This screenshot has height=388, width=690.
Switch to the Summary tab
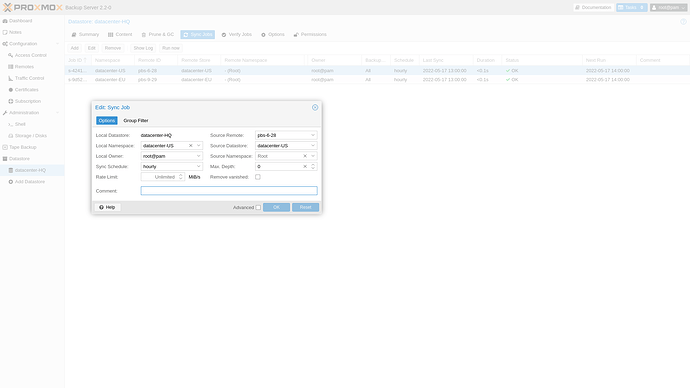coord(85,34)
